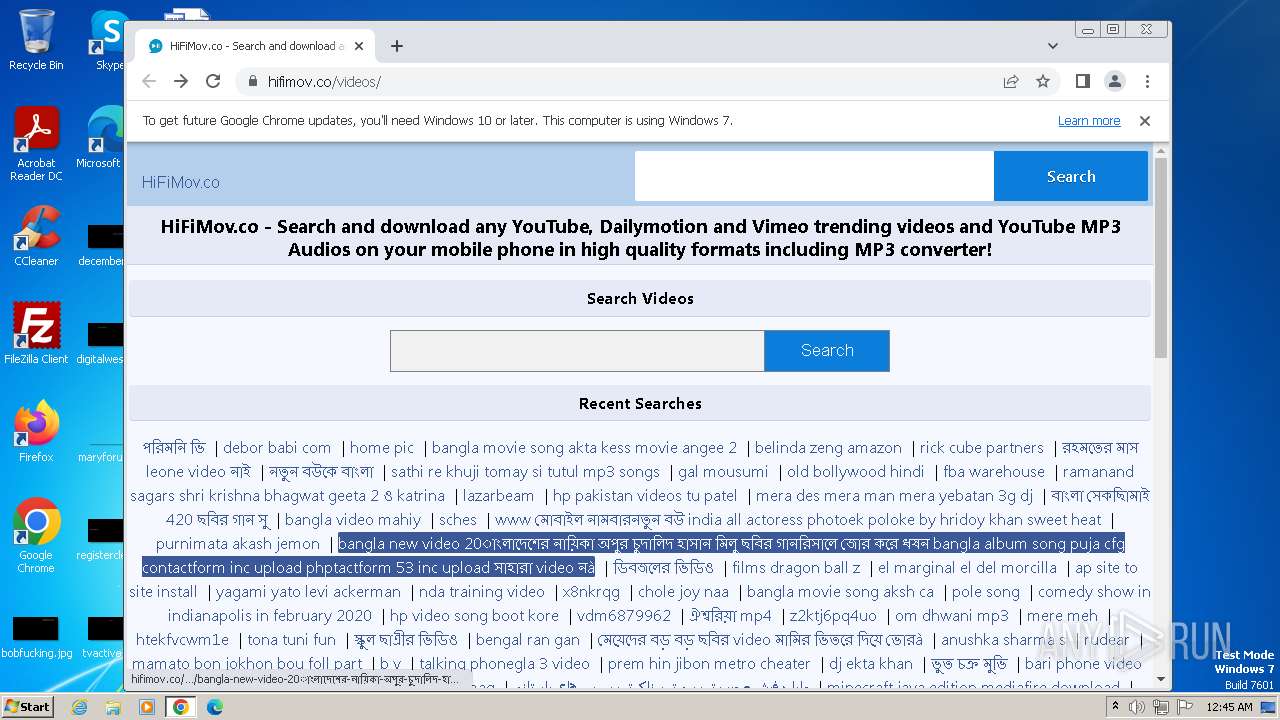View site information padlock icon
The width and height of the screenshot is (1280, 720).
tap(252, 82)
